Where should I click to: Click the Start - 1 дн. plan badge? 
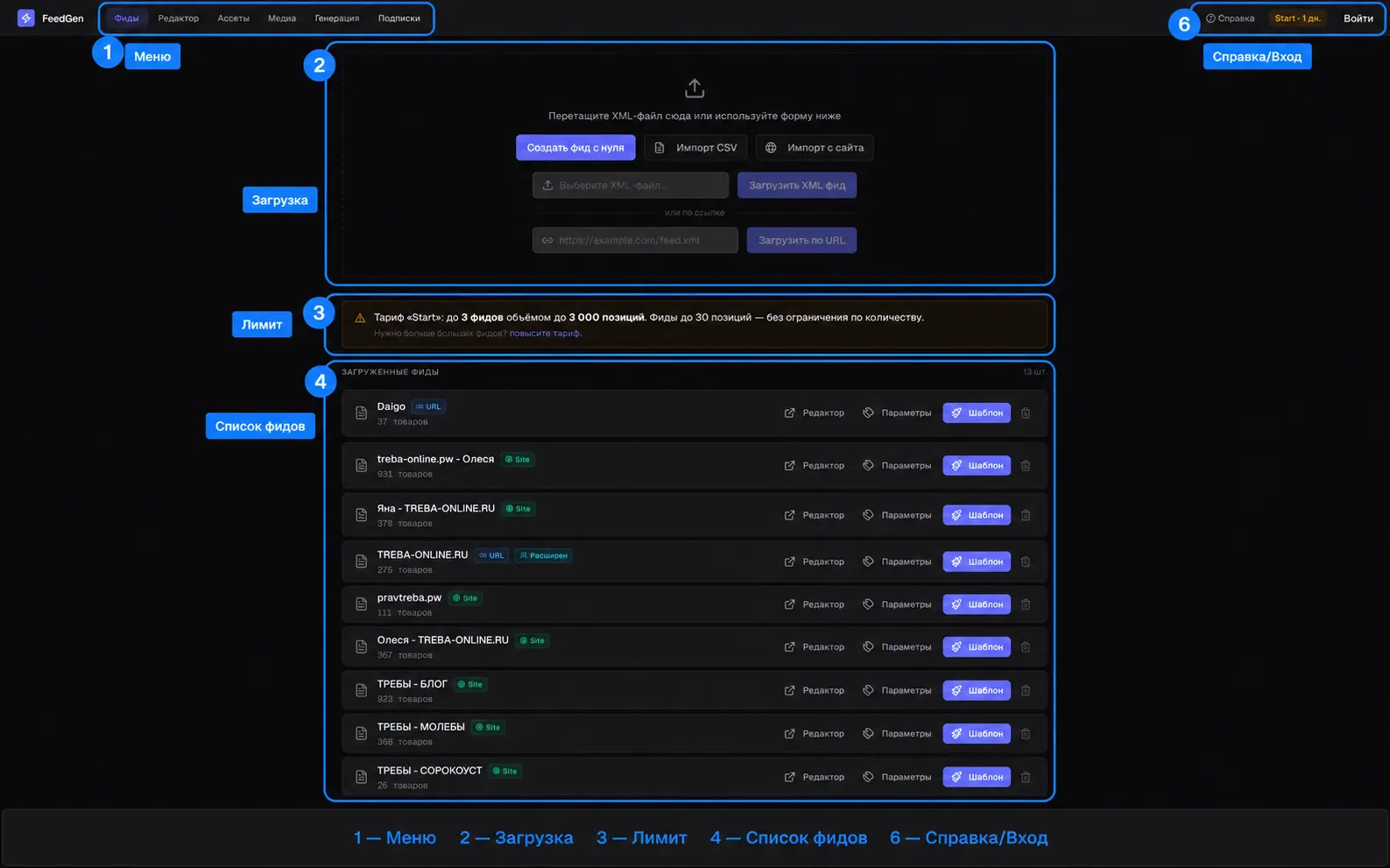[1297, 18]
